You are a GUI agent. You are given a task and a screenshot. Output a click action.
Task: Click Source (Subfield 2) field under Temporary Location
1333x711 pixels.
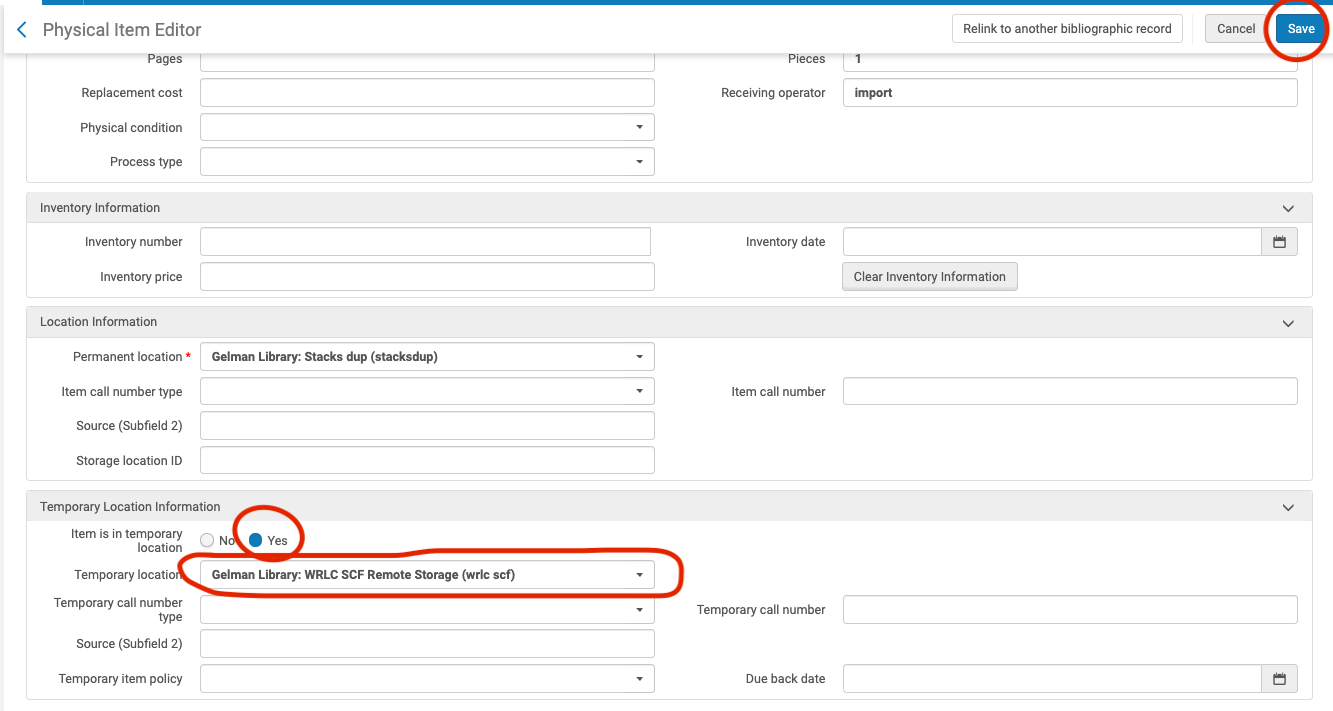tap(427, 644)
